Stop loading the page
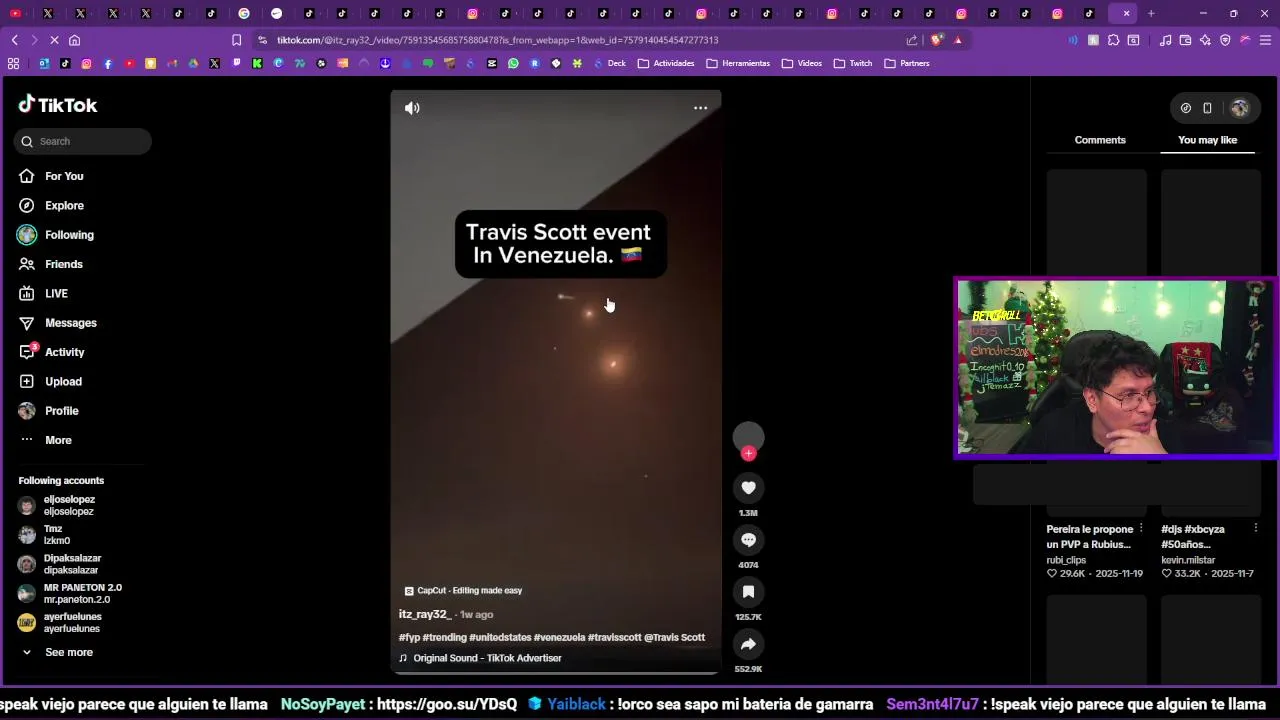The height and width of the screenshot is (720, 1280). (54, 40)
